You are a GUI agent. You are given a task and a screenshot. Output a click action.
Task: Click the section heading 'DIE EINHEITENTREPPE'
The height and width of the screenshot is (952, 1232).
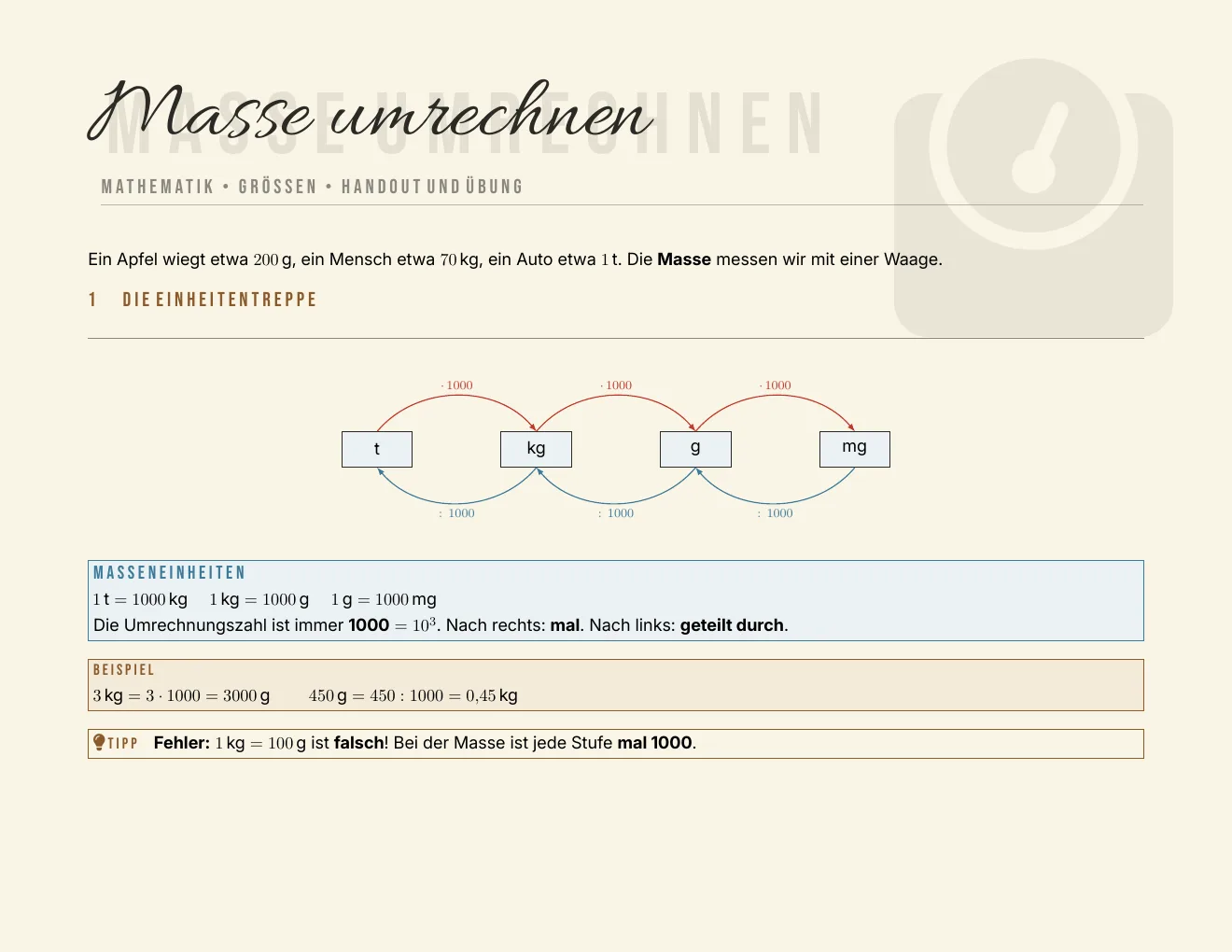coord(220,300)
